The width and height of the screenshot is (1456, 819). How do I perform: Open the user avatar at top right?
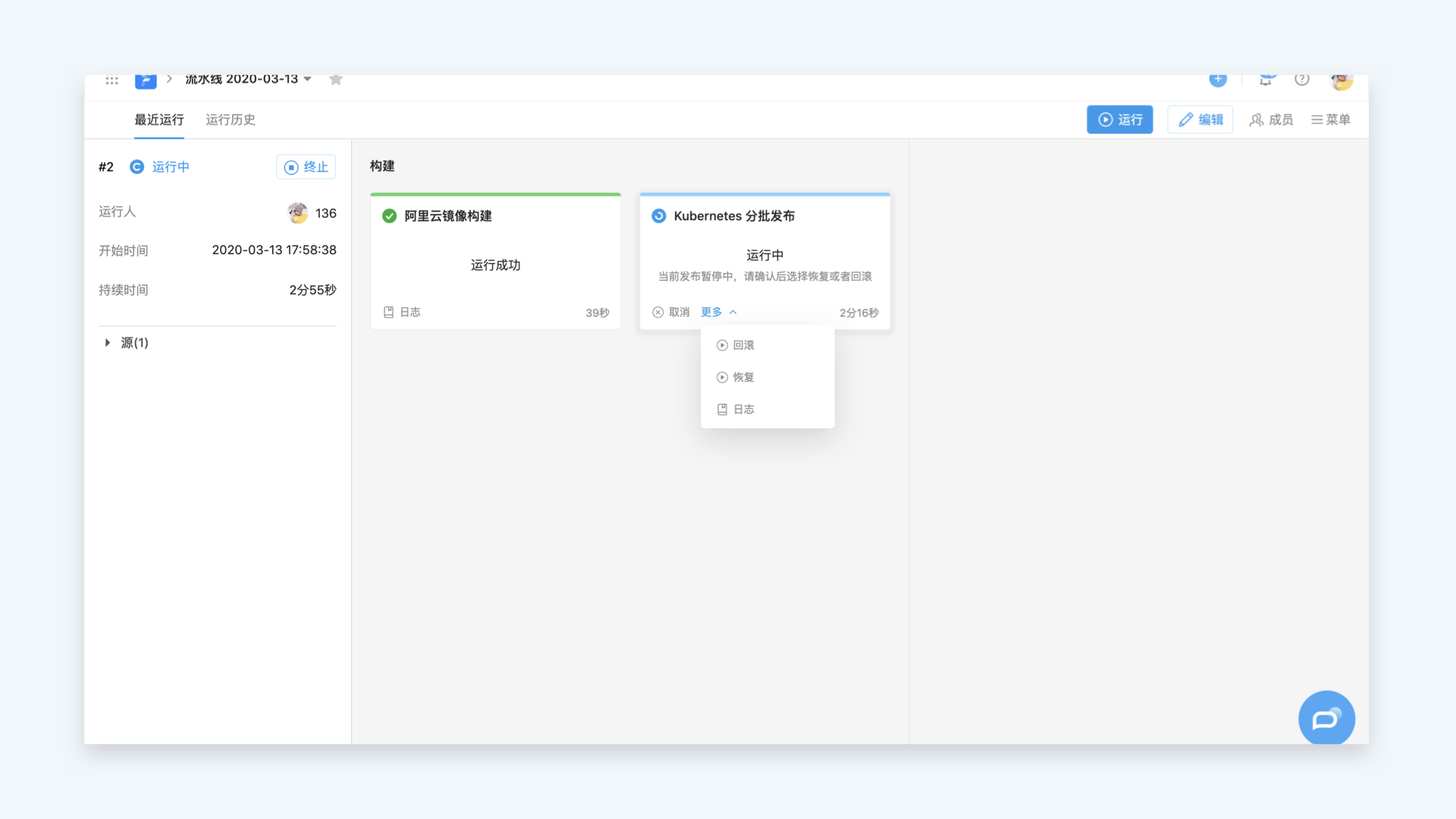pyautogui.click(x=1341, y=81)
